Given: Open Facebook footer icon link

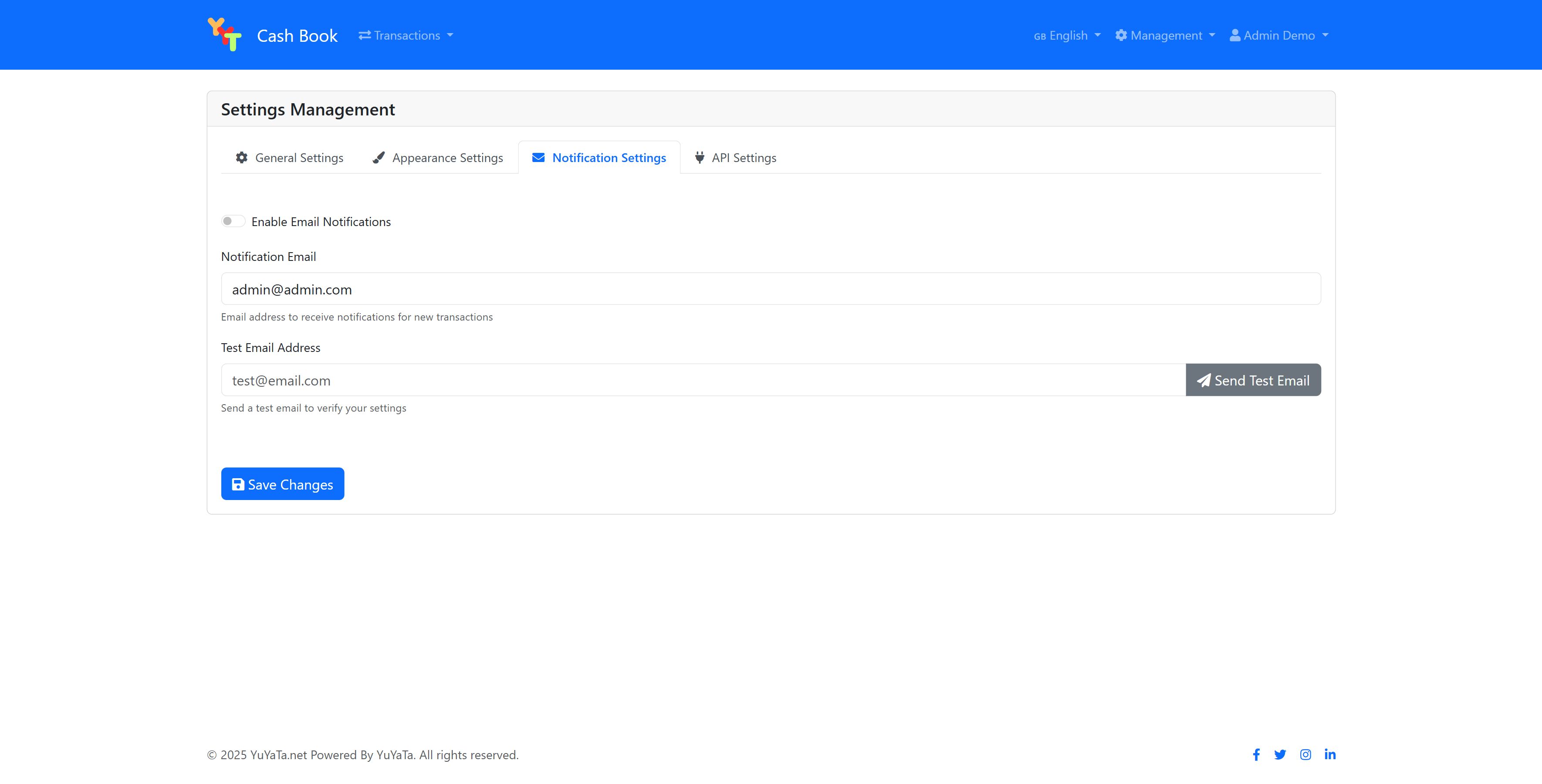Looking at the screenshot, I should (1256, 755).
